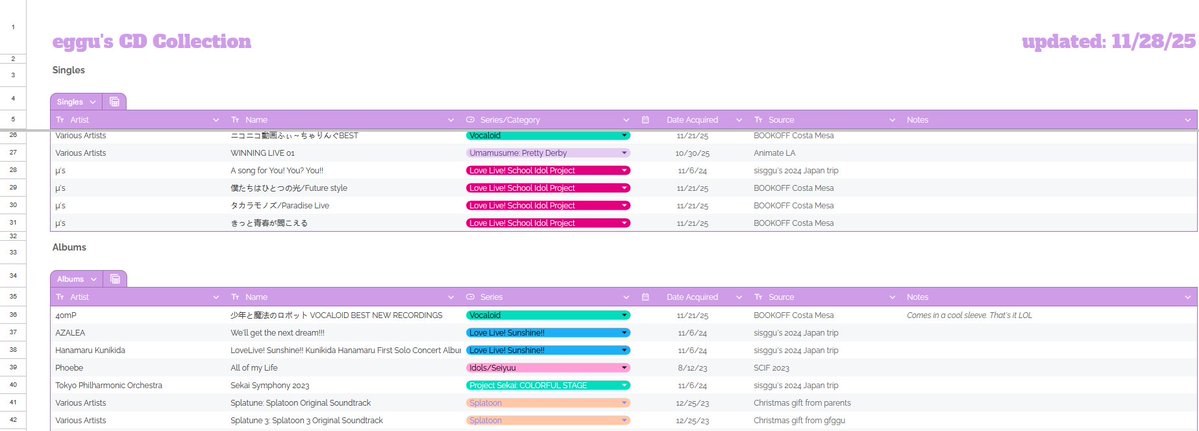Click the text type icon of Singles Name column
Viewport: 1199px width, 431px height.
click(236, 120)
